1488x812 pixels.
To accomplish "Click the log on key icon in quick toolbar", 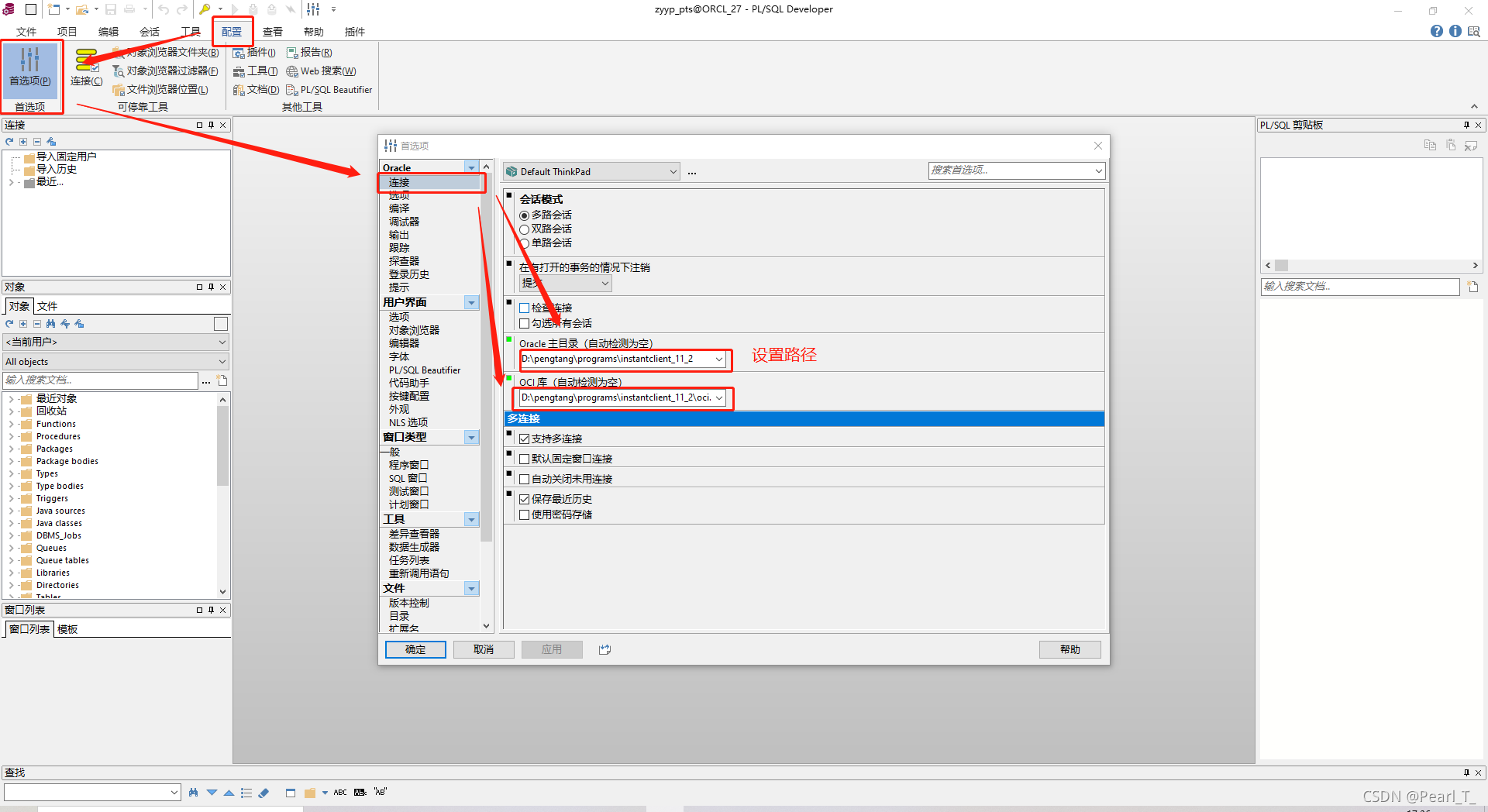I will click(x=205, y=9).
